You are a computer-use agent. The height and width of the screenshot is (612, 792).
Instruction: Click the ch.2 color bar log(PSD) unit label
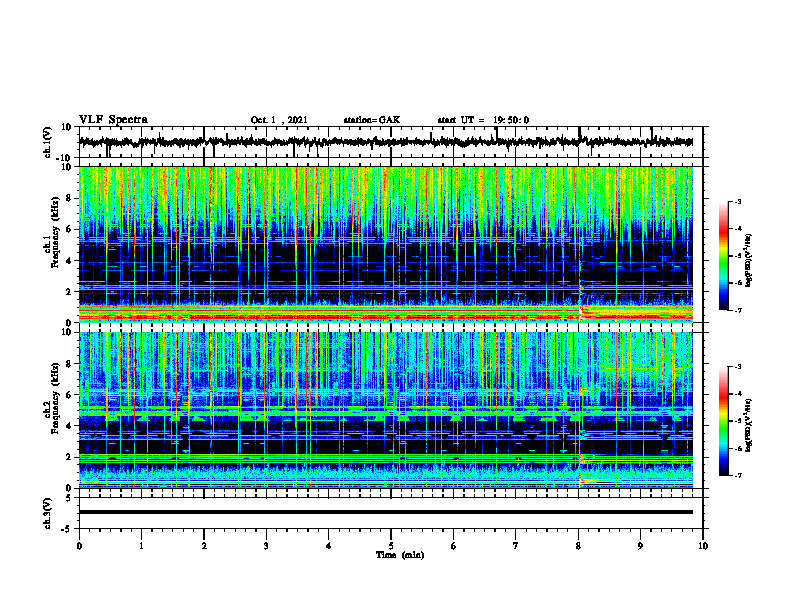(749, 426)
